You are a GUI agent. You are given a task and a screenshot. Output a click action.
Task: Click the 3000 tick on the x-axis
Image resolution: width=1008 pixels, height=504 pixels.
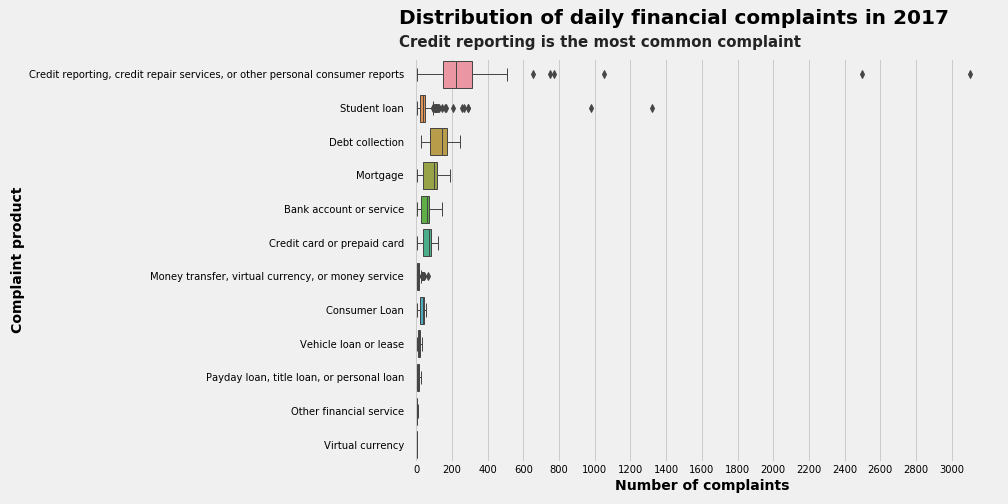pos(951,468)
